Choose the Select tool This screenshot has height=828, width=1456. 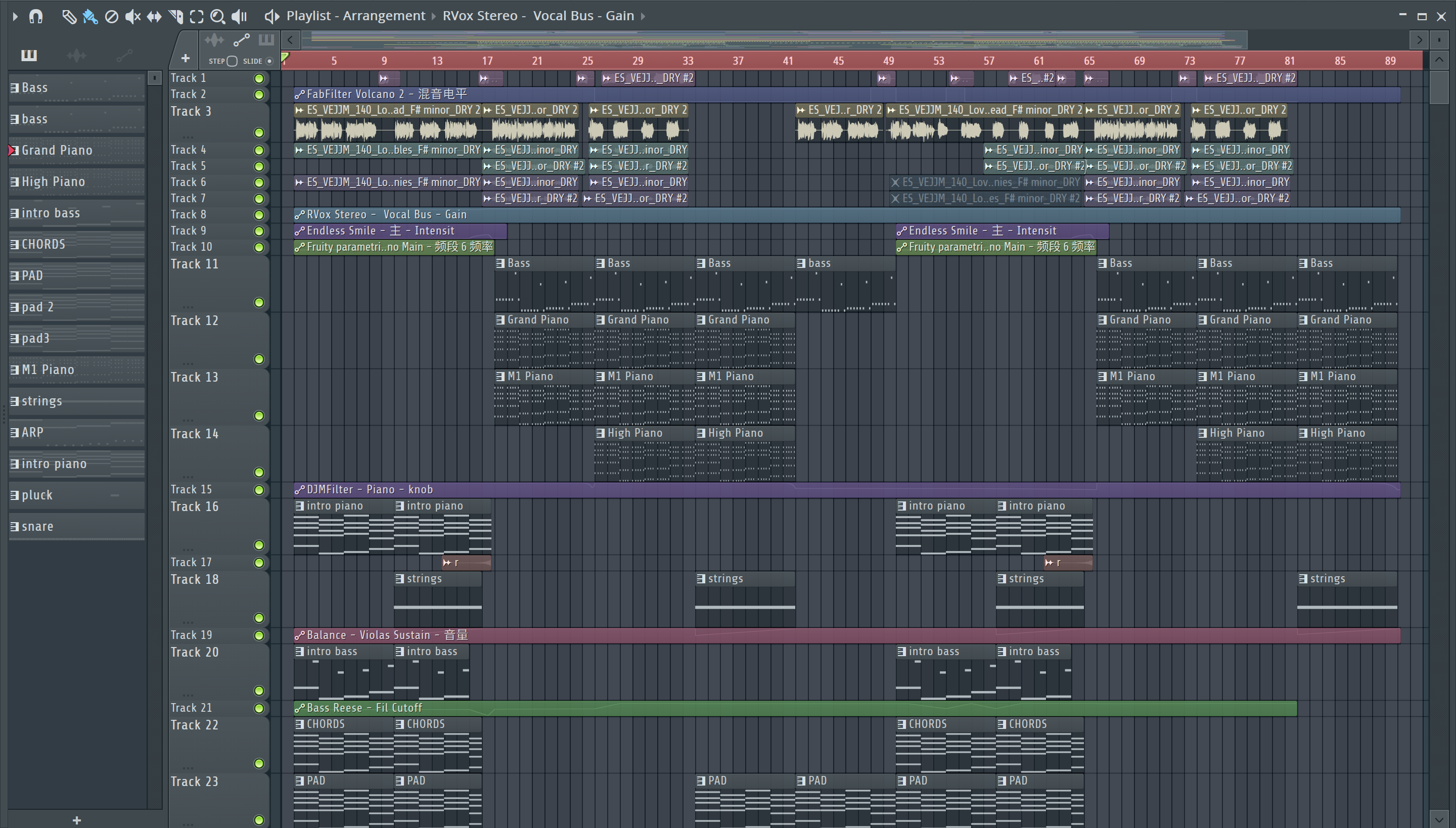[x=197, y=17]
